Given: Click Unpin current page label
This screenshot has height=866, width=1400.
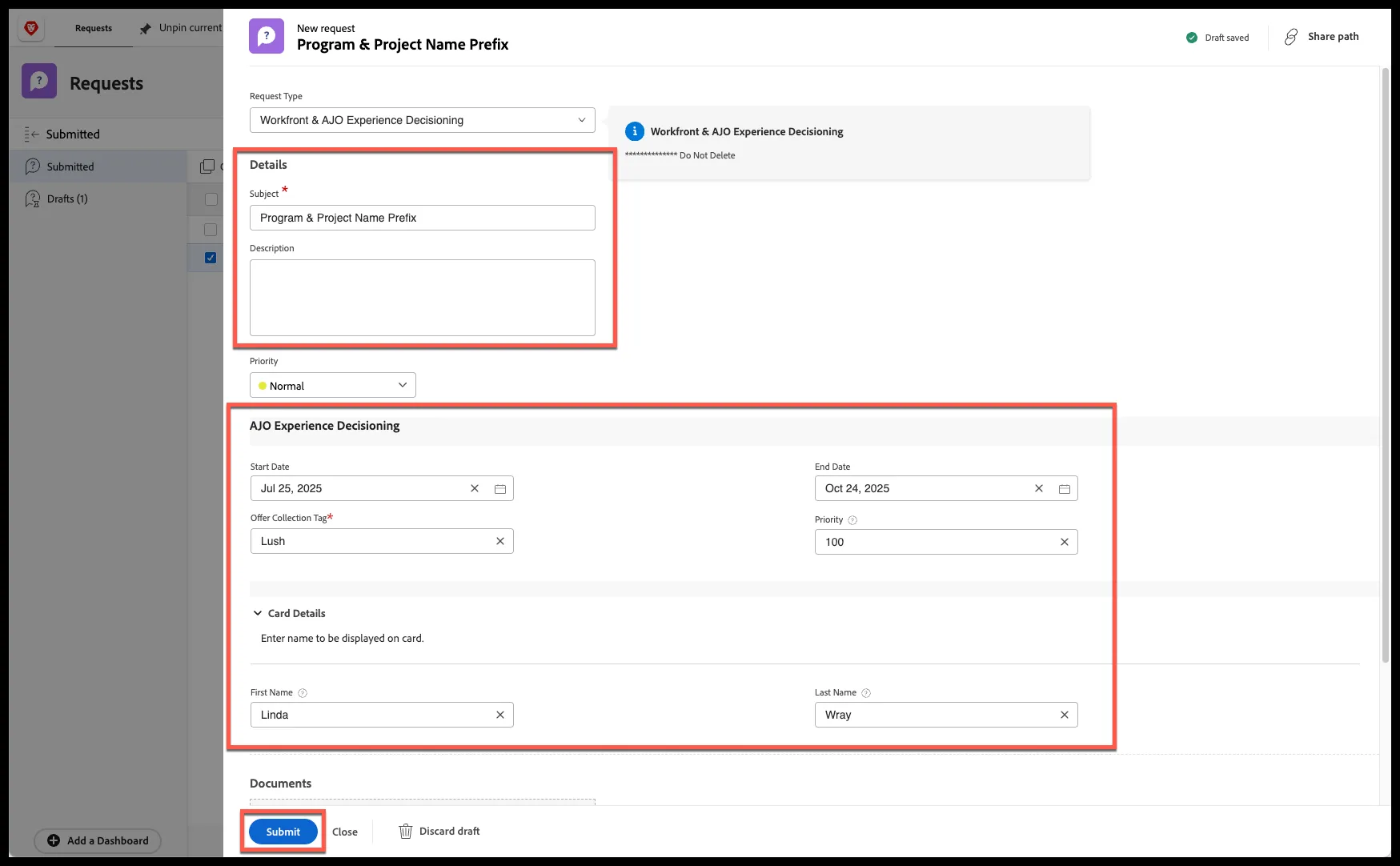Looking at the screenshot, I should click(x=191, y=28).
